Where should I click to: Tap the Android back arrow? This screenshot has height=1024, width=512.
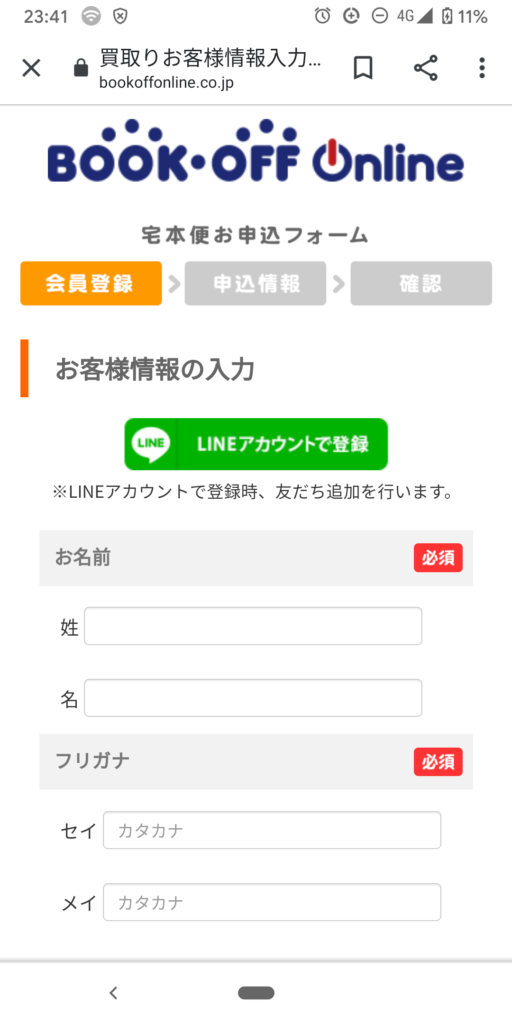(114, 993)
